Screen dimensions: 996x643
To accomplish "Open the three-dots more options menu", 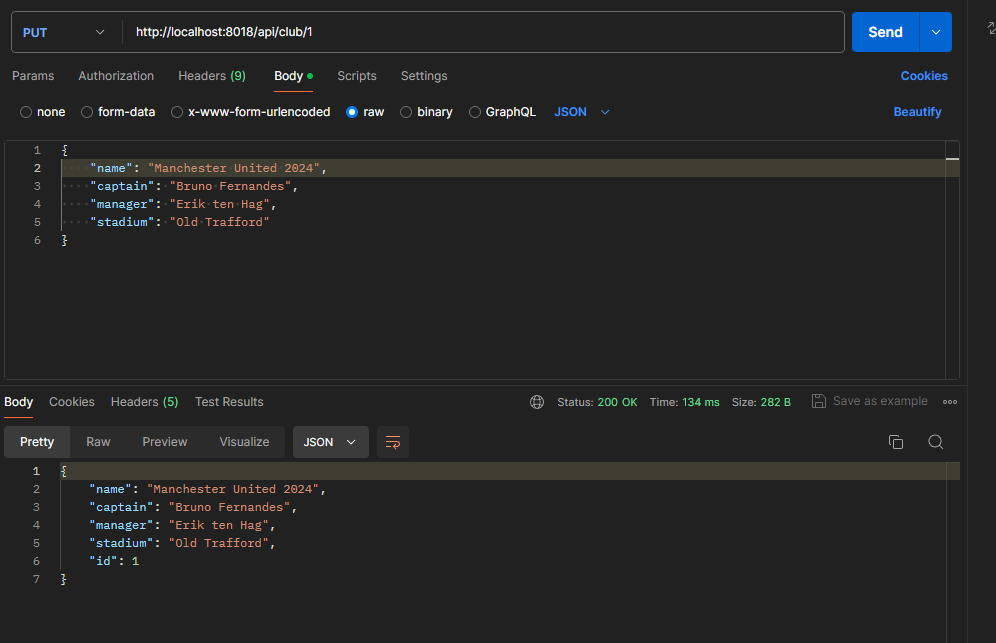I will (950, 402).
